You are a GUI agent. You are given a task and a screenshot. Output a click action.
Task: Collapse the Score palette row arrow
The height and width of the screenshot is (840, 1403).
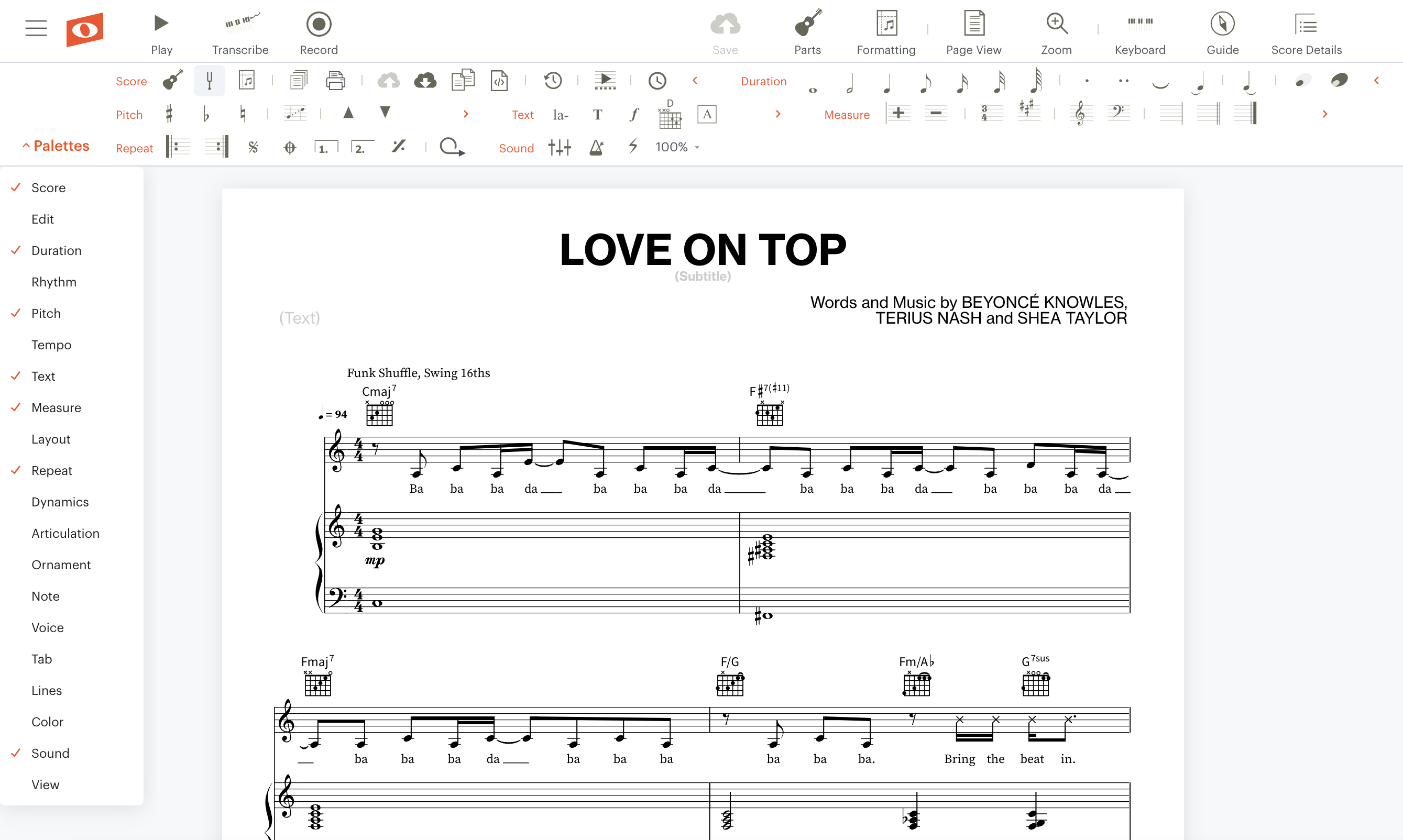[695, 80]
